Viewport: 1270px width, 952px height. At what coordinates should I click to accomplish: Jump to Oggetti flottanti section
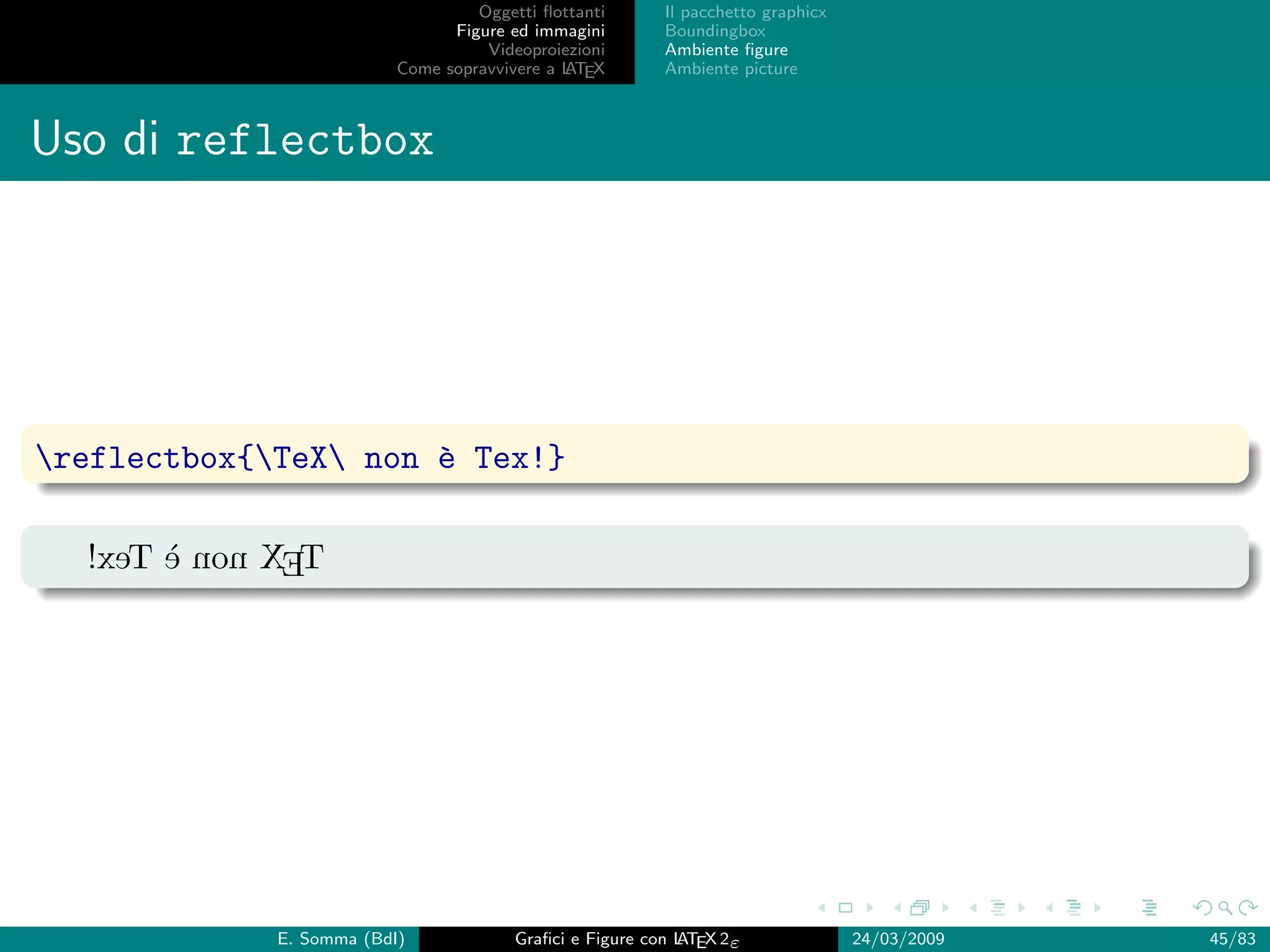[x=541, y=12]
